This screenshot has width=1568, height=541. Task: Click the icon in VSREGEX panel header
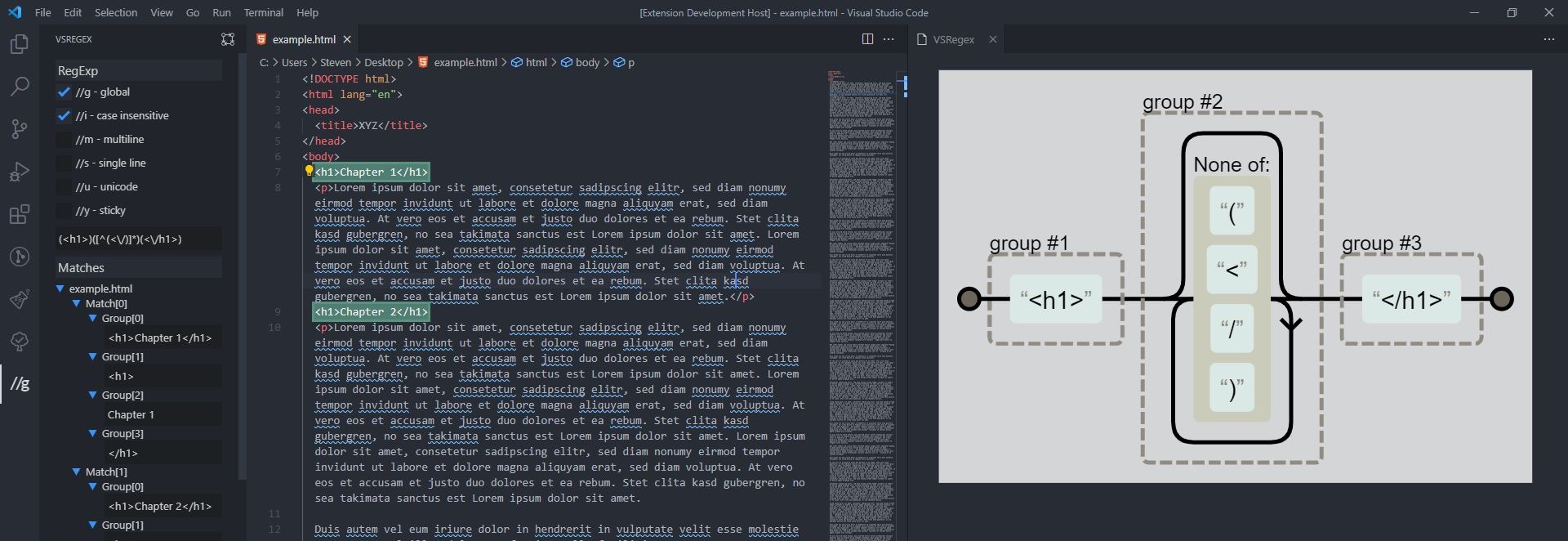(228, 39)
